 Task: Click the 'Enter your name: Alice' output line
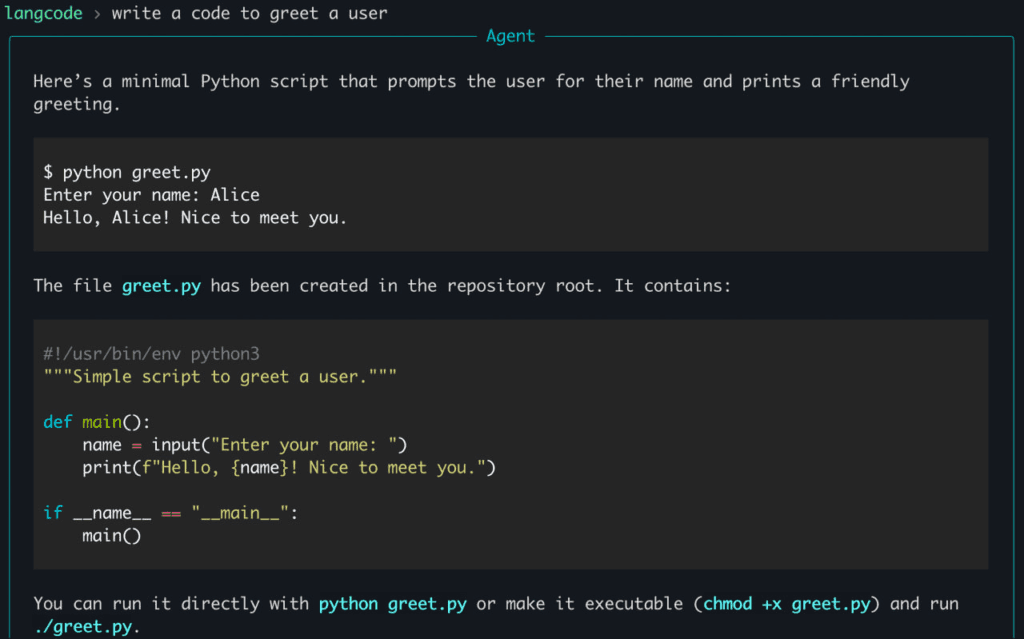pyautogui.click(x=151, y=195)
